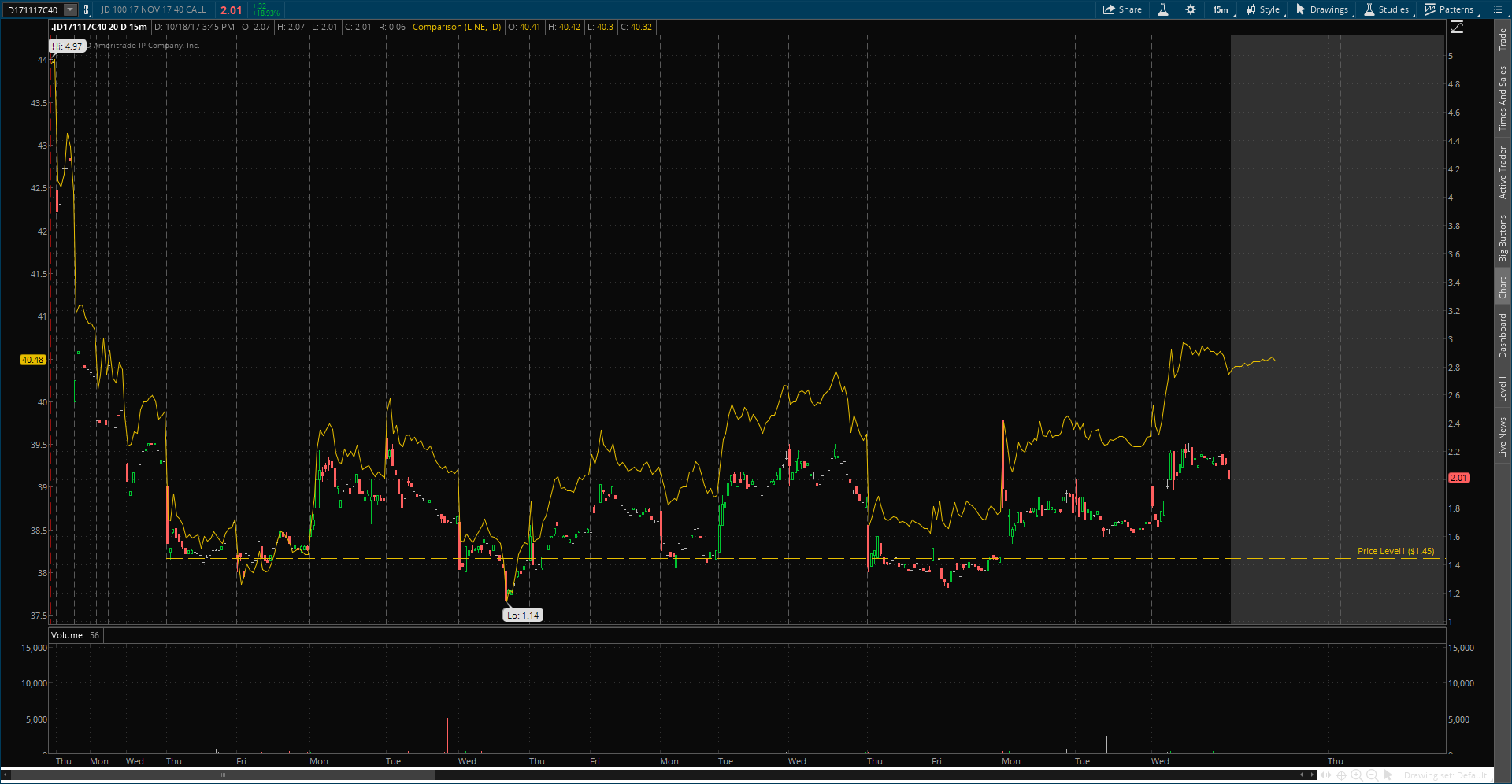1512x784 pixels.
Task: Open the Times And Sales side tab
Action: 1503,98
